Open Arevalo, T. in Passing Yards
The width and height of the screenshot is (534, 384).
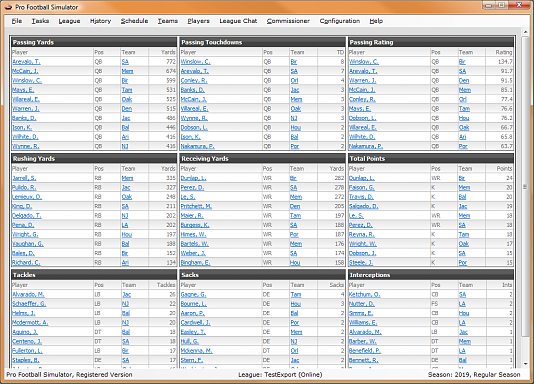click(26, 62)
